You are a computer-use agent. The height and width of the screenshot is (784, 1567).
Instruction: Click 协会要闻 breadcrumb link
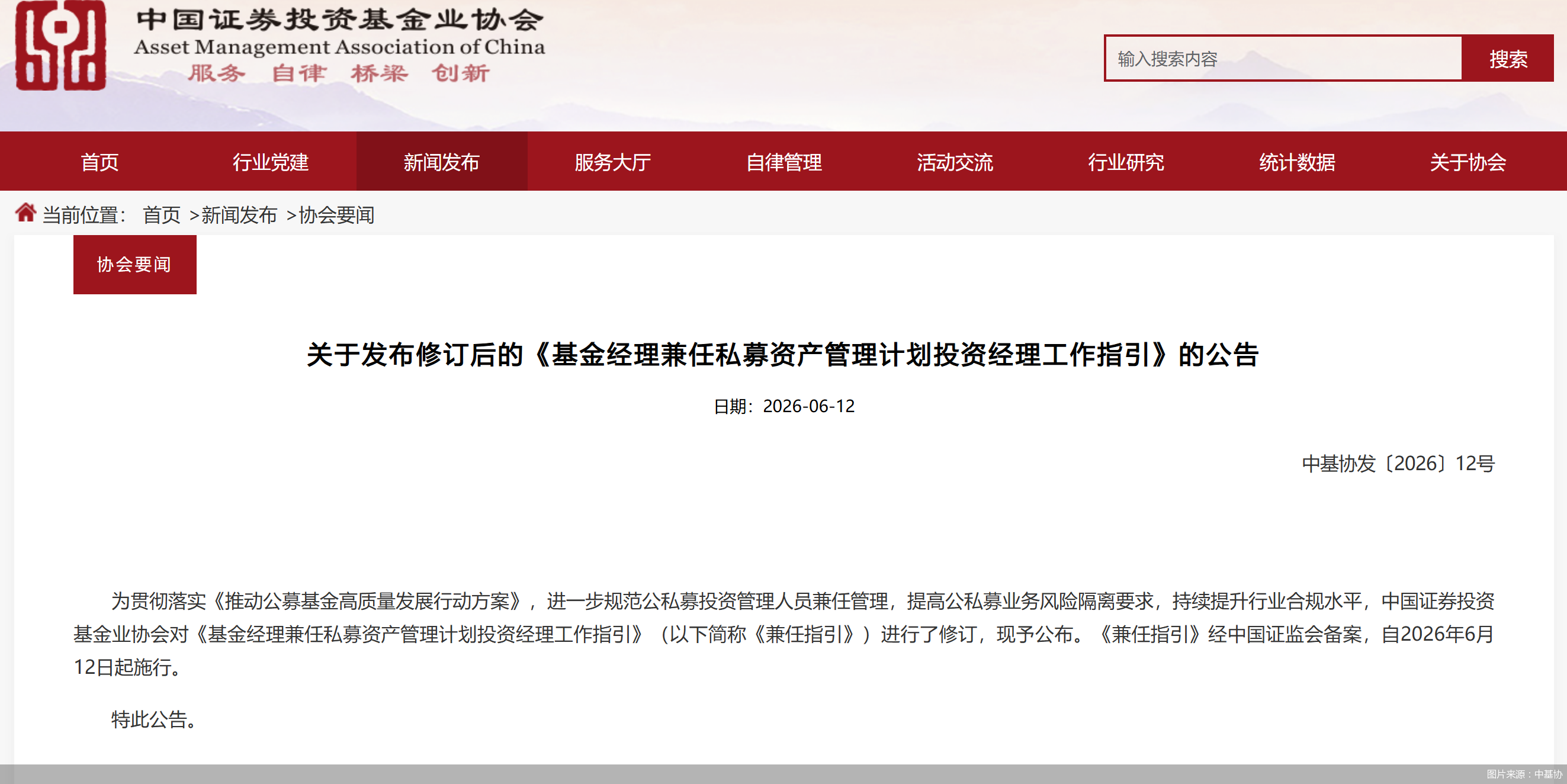[x=336, y=215]
